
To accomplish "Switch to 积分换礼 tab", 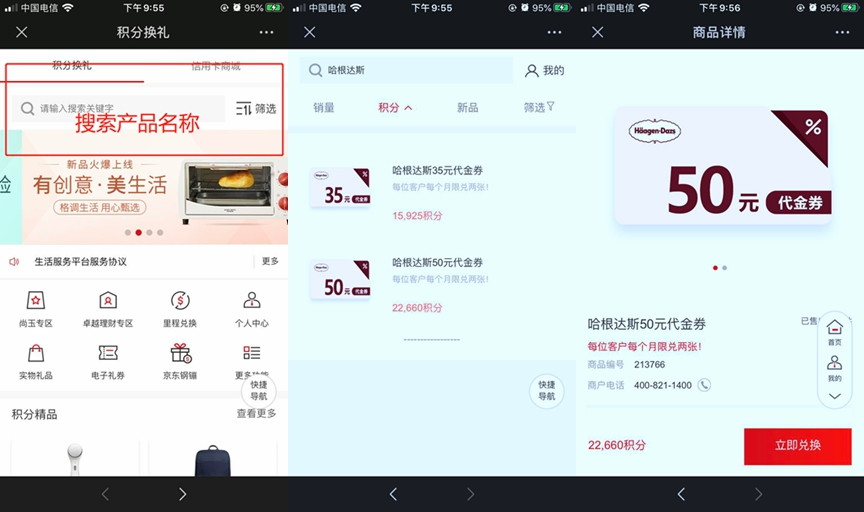I will (72, 66).
